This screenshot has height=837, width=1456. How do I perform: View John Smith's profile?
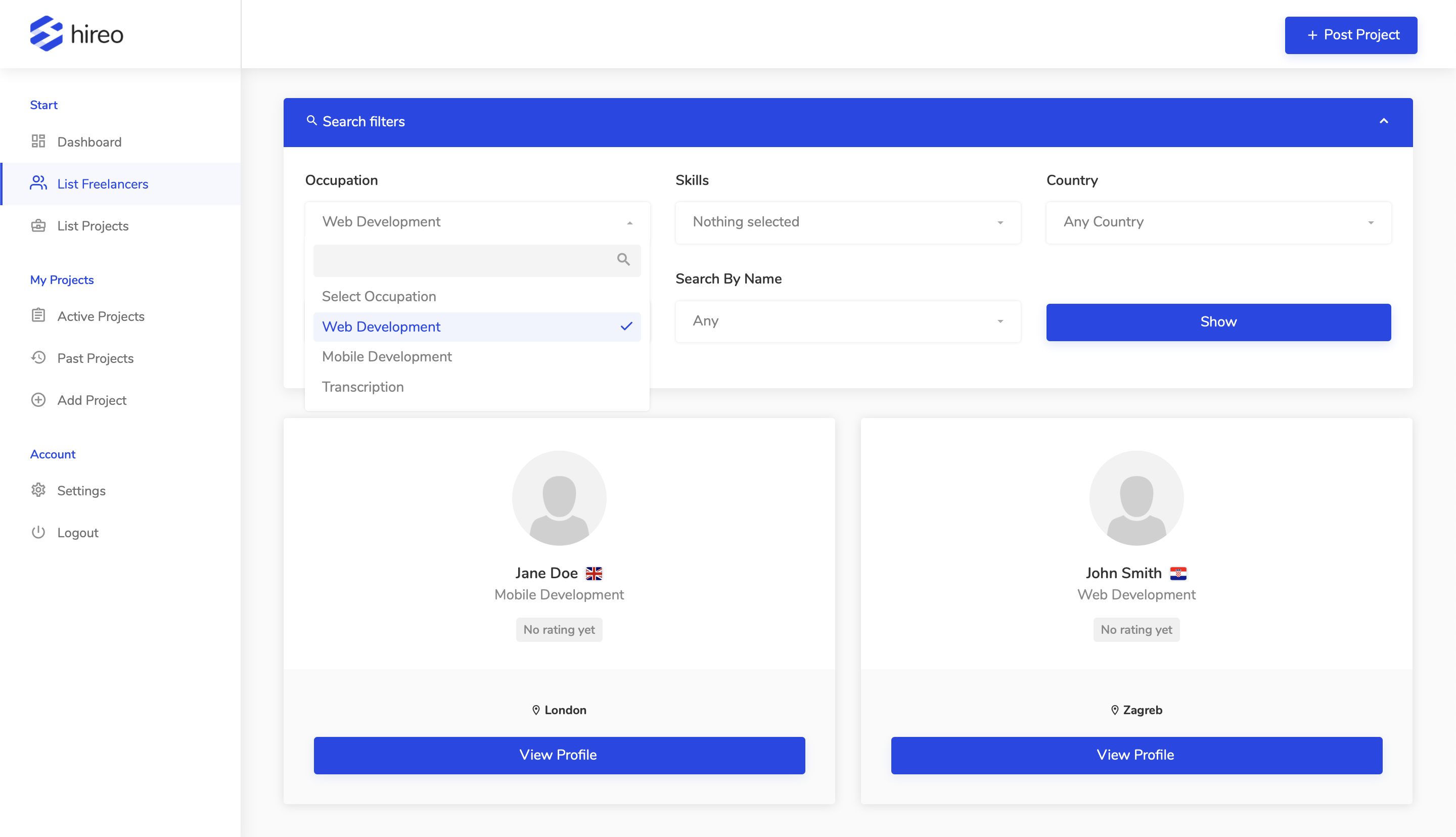pyautogui.click(x=1136, y=755)
